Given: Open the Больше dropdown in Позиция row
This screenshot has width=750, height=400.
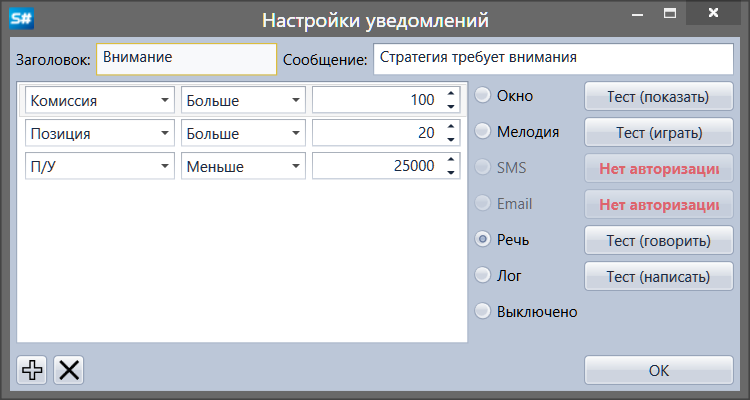Looking at the screenshot, I should pyautogui.click(x=243, y=133).
